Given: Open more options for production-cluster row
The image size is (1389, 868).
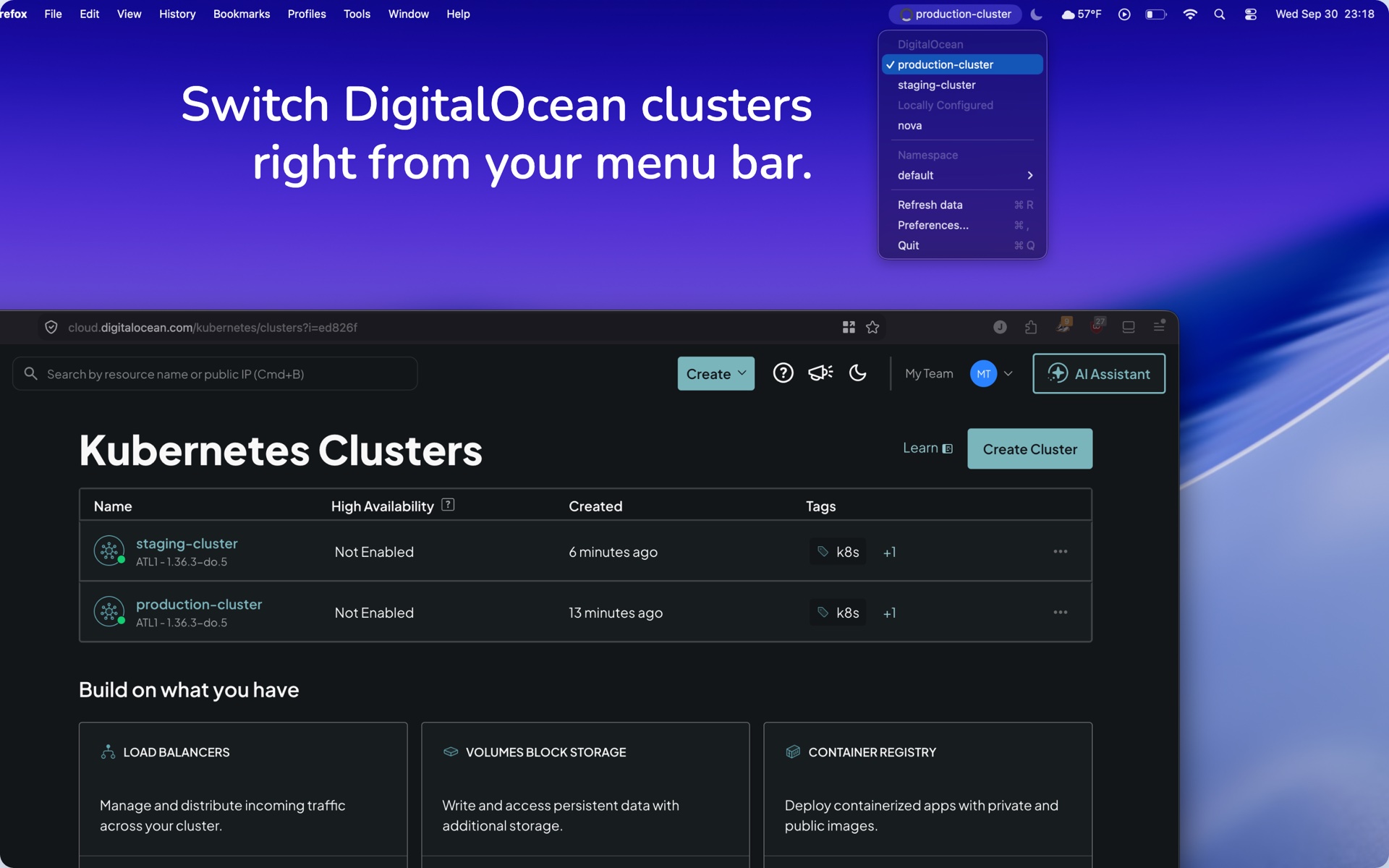Looking at the screenshot, I should 1060,612.
